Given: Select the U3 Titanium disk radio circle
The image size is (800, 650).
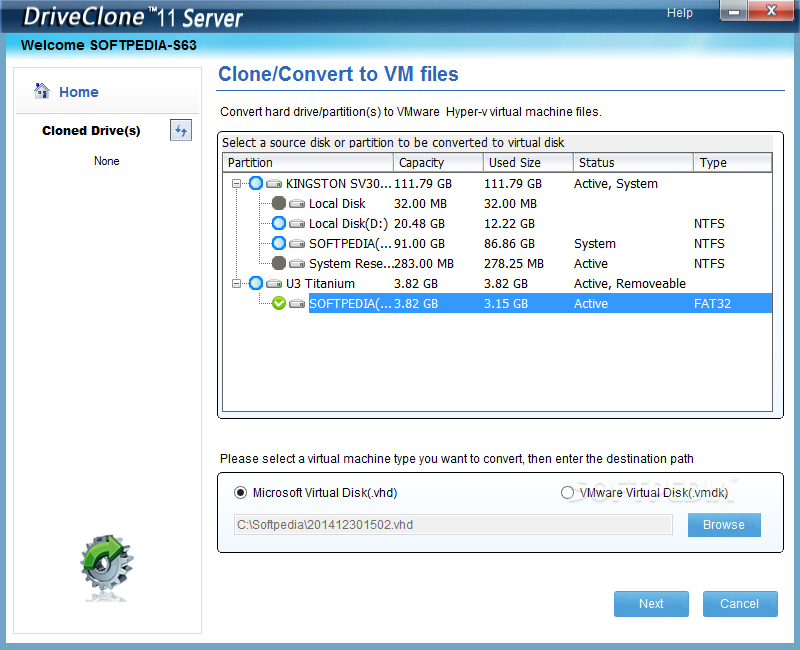Looking at the screenshot, I should [x=256, y=283].
